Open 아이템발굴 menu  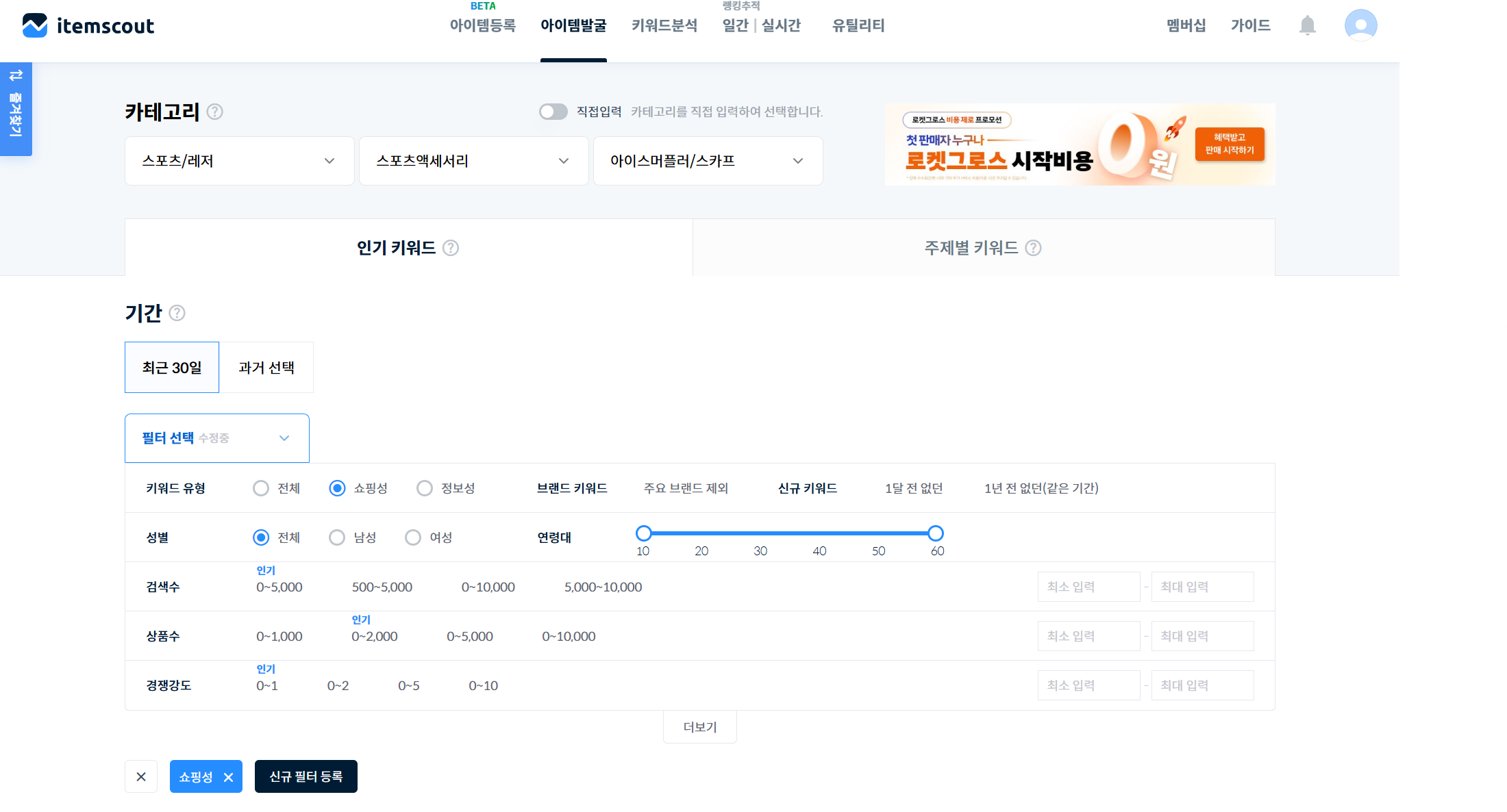click(x=573, y=25)
